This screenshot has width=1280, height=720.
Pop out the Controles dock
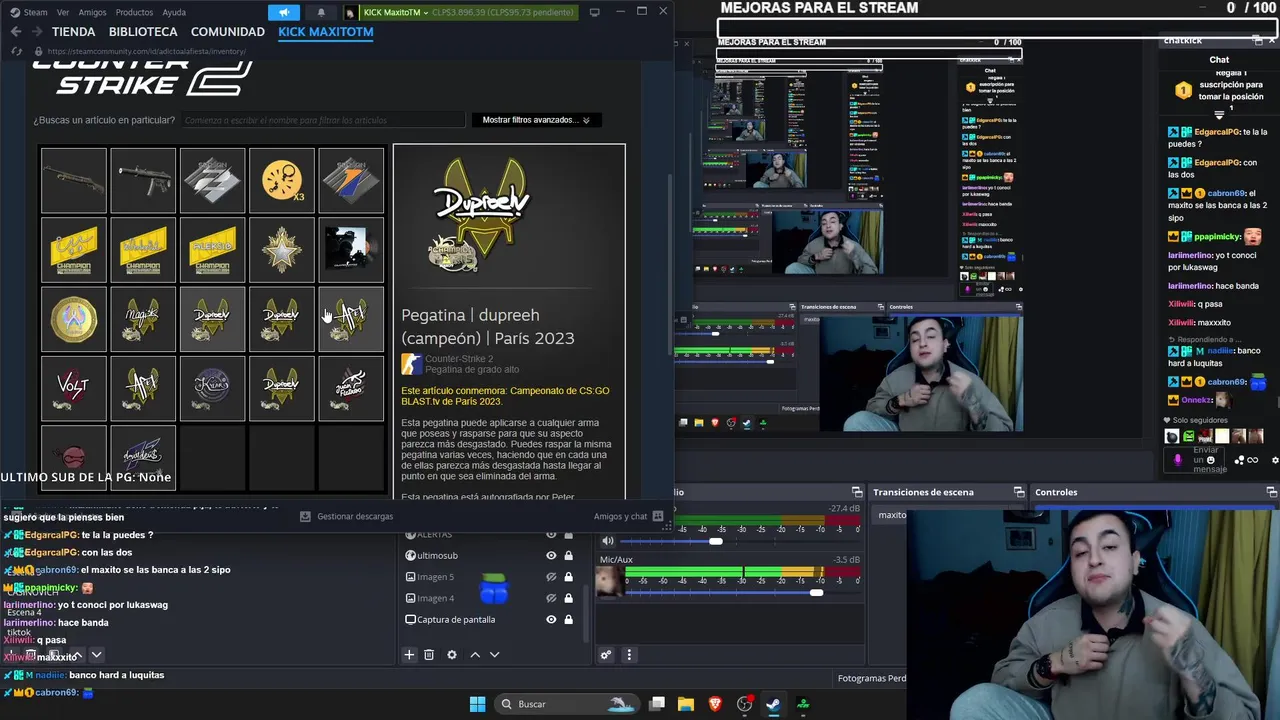[x=1272, y=492]
